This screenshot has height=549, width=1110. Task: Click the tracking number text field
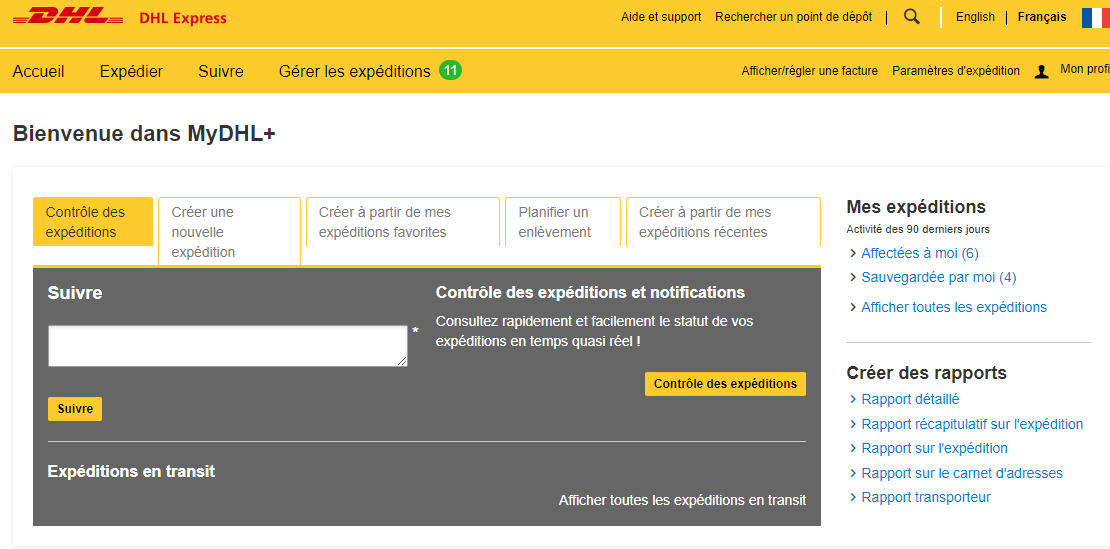pos(228,346)
